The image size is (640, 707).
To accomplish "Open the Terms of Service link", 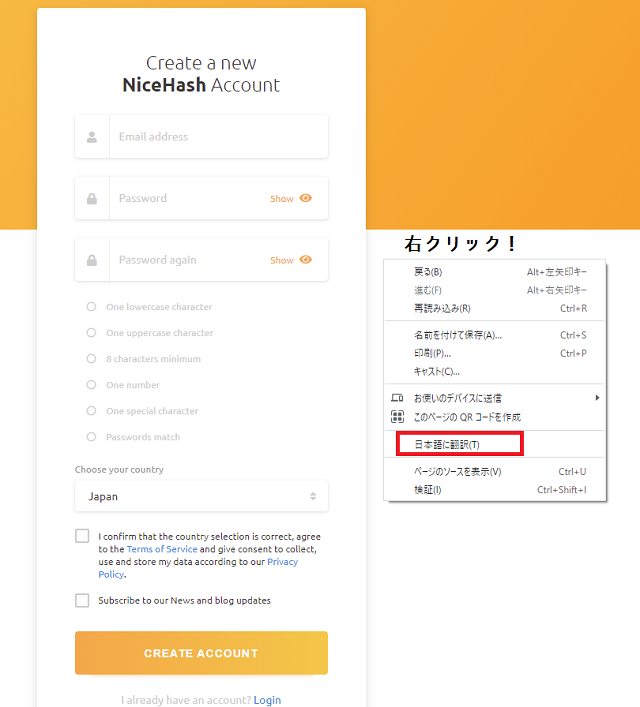I will click(x=162, y=549).
